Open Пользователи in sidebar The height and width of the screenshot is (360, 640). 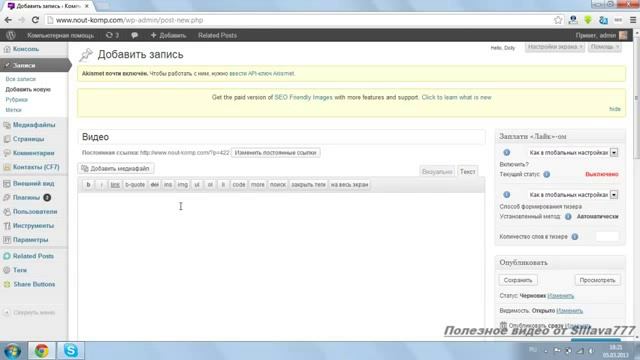click(x=35, y=211)
